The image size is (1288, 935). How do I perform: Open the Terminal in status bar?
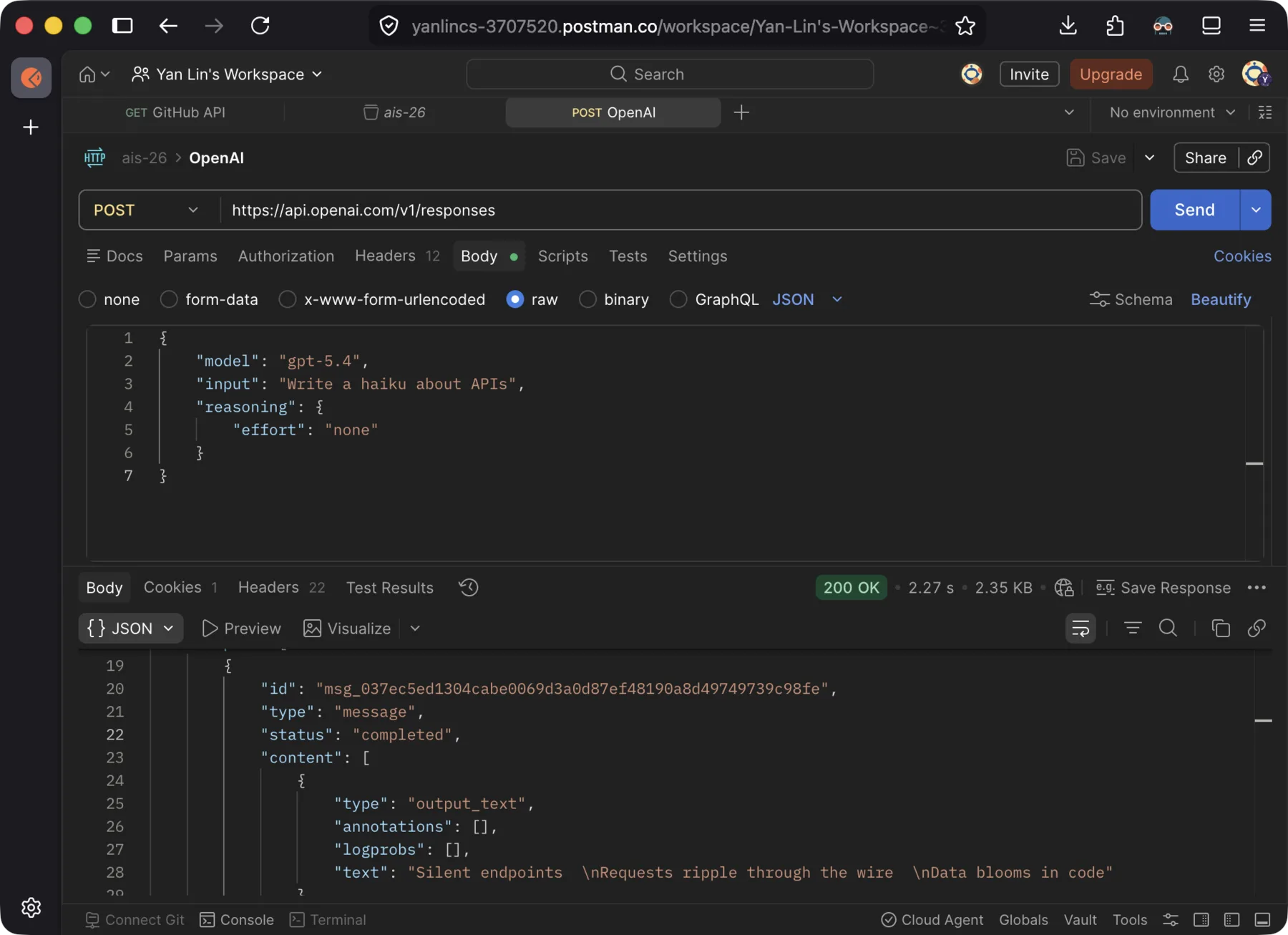pos(328,920)
